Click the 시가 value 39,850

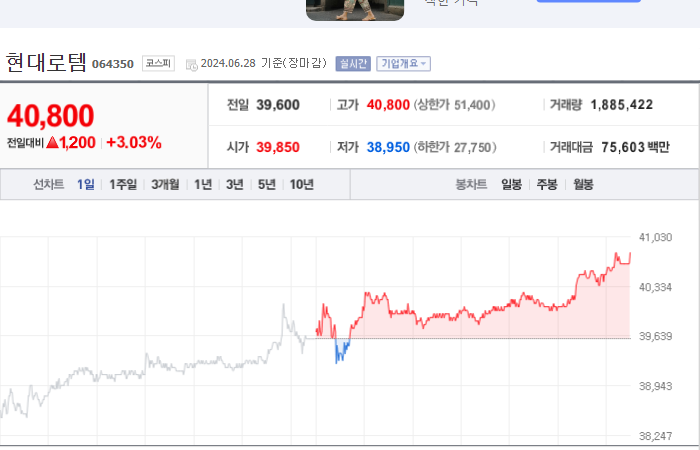point(278,147)
